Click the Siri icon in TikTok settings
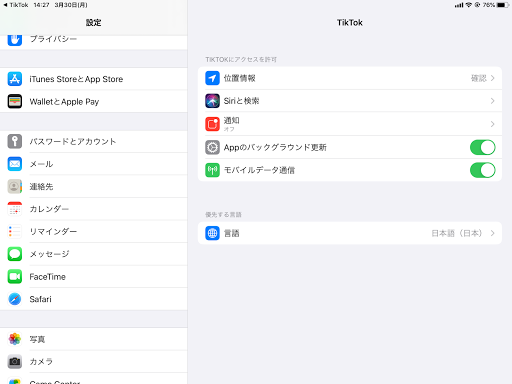 212,101
